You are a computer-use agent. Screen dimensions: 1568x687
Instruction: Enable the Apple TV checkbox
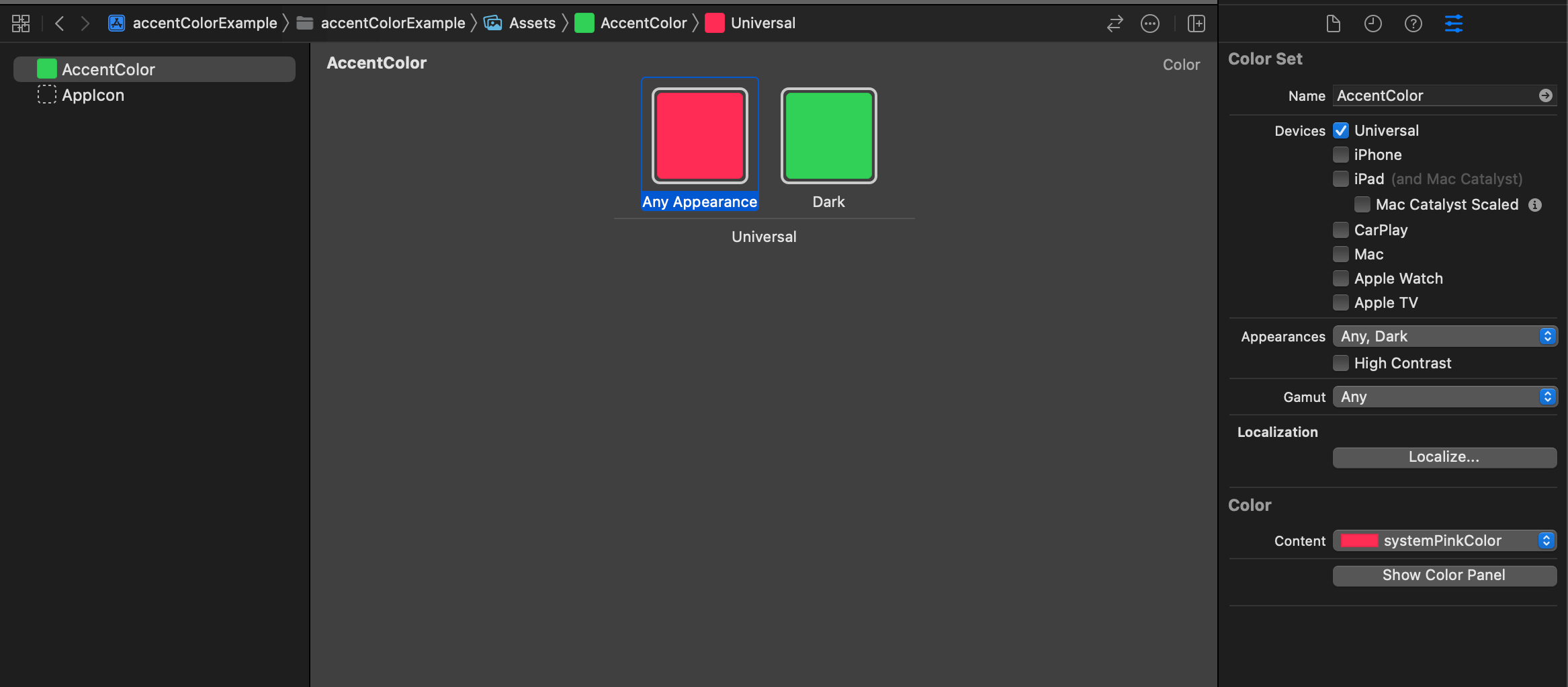click(x=1341, y=302)
